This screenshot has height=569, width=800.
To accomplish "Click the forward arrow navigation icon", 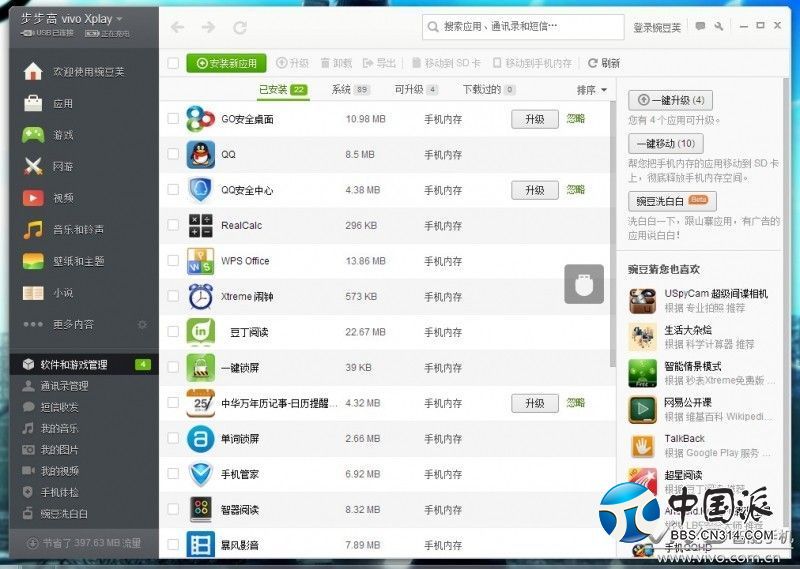I will [208, 27].
